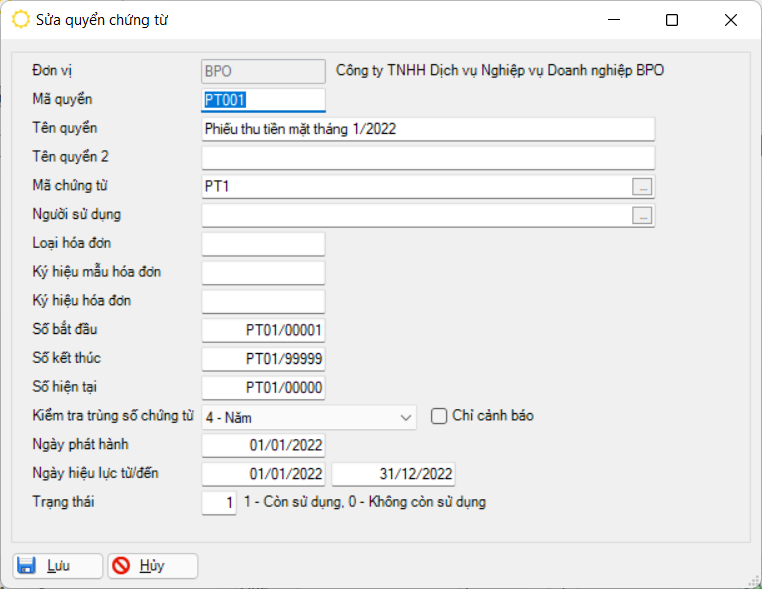The width and height of the screenshot is (762, 589).
Task: Click the Mã quyển field with PT001
Action: 264,100
